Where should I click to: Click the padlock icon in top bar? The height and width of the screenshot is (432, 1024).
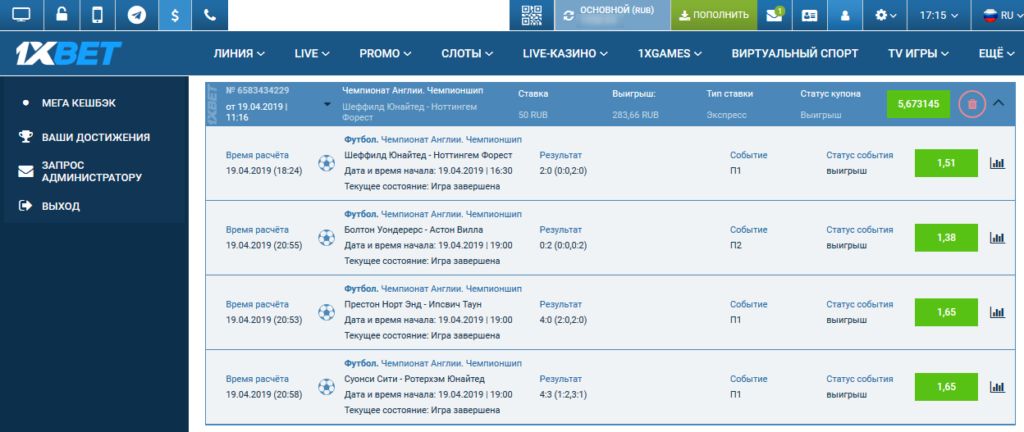[x=60, y=15]
